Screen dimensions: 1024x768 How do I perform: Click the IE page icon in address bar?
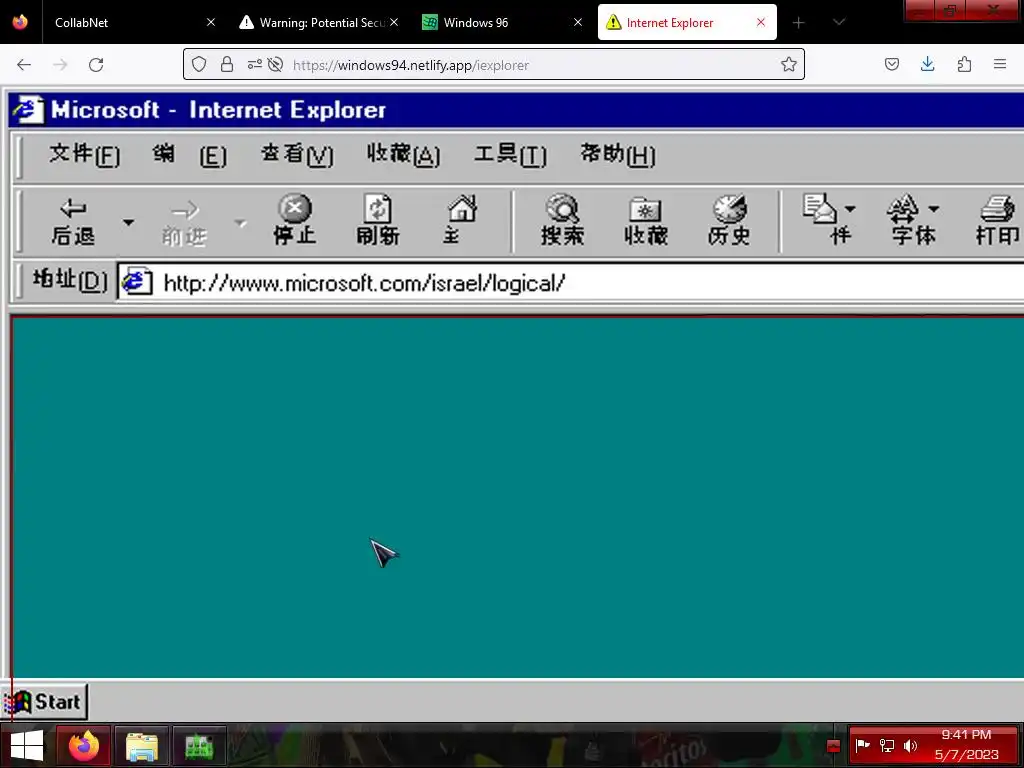pos(137,282)
